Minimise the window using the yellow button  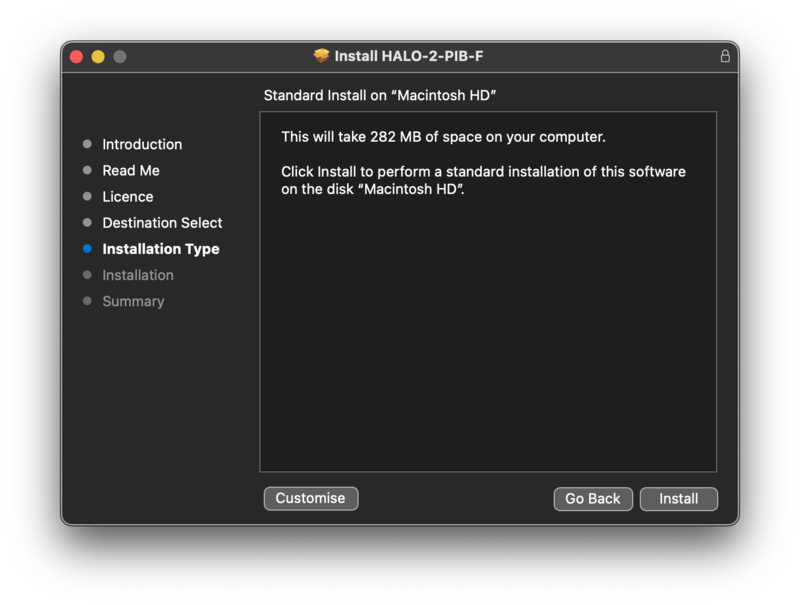pyautogui.click(x=98, y=57)
